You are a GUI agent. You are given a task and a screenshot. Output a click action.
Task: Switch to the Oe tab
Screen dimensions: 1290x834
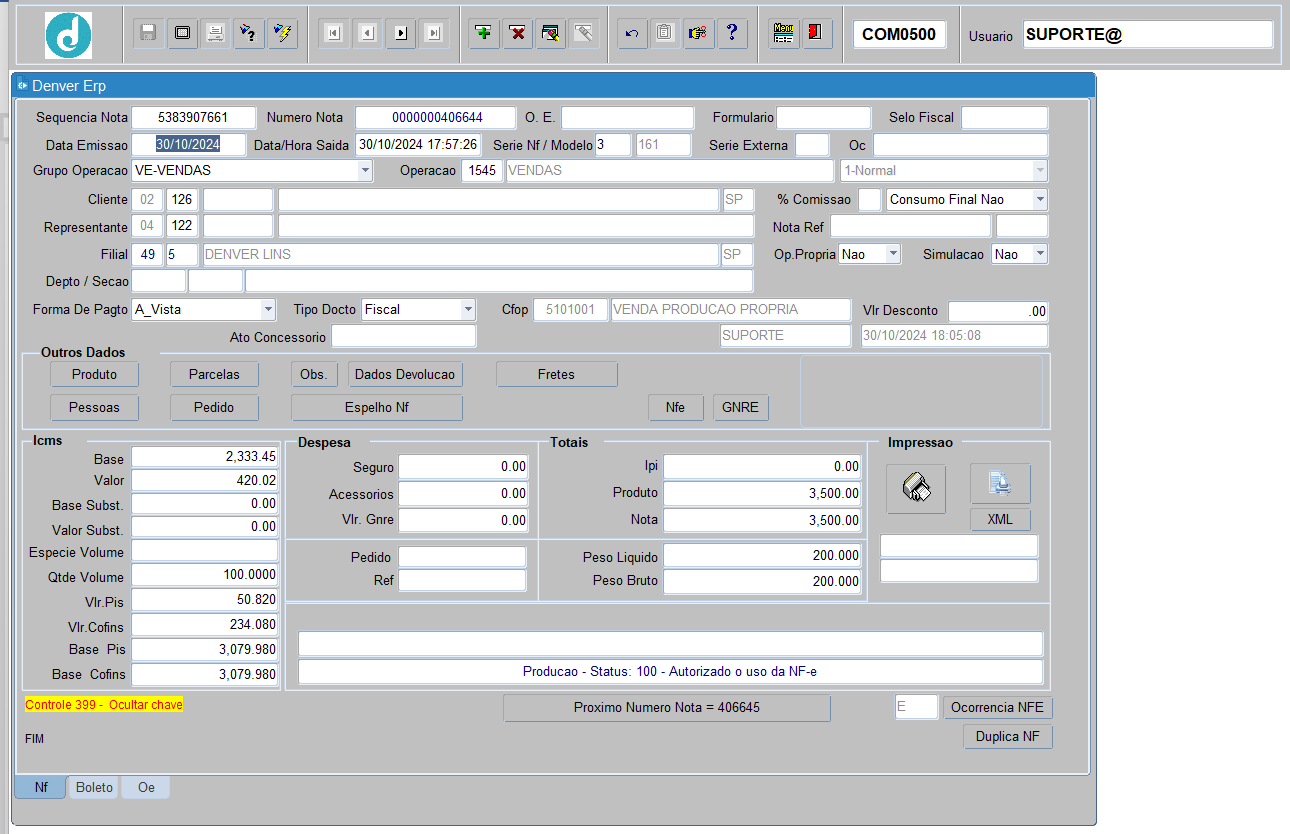146,787
